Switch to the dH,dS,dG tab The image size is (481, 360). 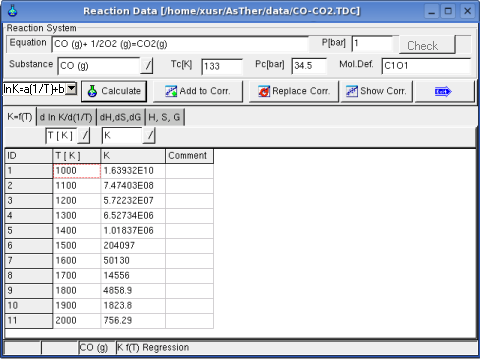click(x=120, y=117)
